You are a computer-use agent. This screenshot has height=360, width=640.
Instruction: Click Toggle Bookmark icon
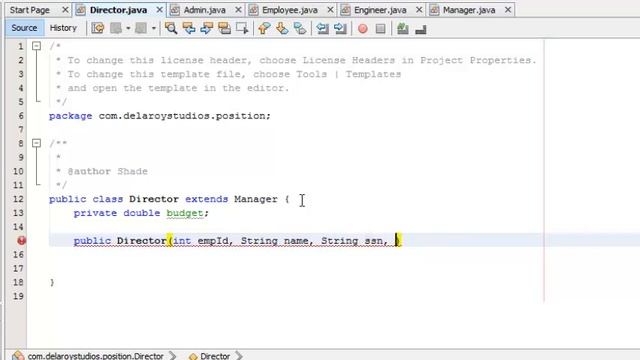[300, 28]
